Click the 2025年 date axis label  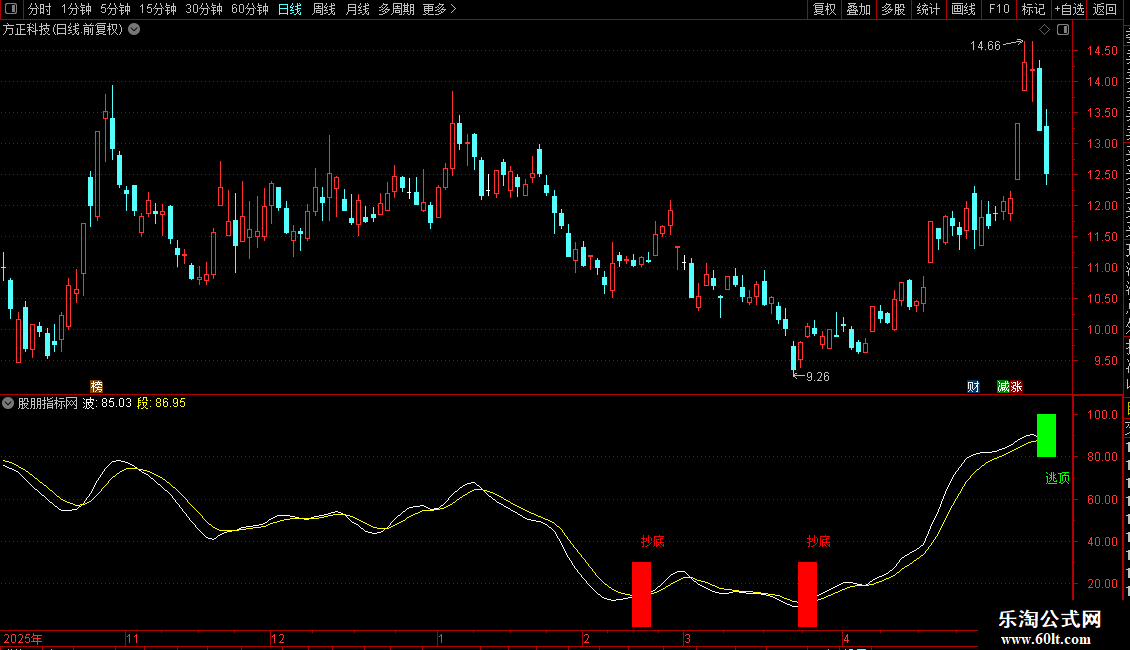23,639
